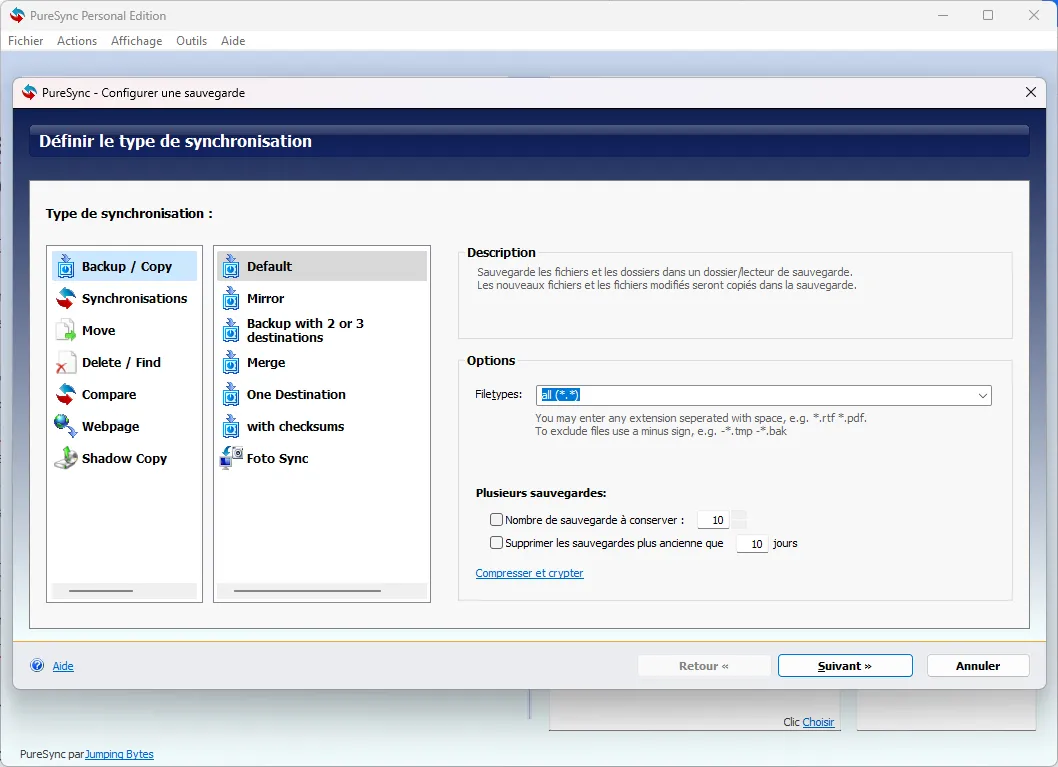Click the blue help question mark icon
This screenshot has width=1058, height=767.
[37, 666]
